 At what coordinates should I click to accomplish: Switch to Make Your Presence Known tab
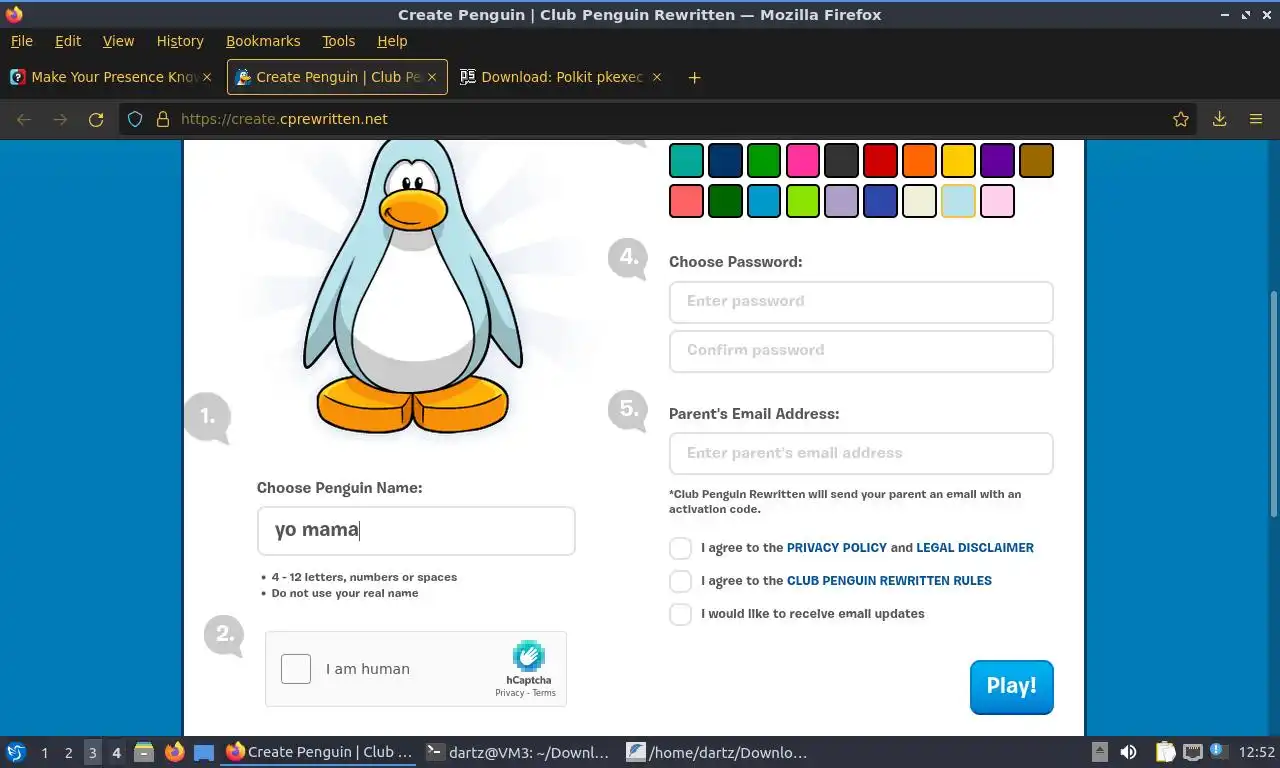coord(112,77)
